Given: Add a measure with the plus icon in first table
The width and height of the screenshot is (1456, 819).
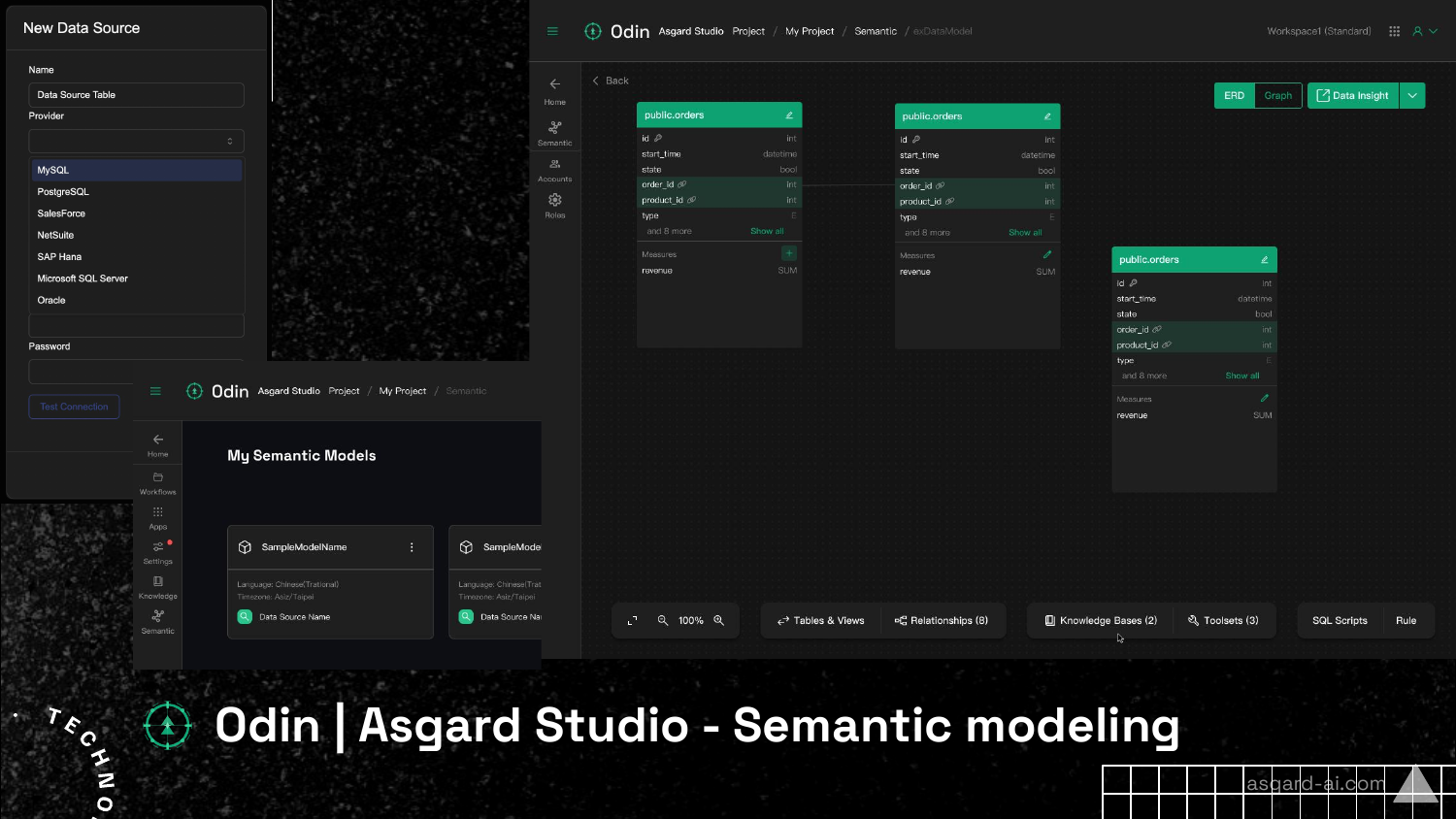Looking at the screenshot, I should [788, 253].
